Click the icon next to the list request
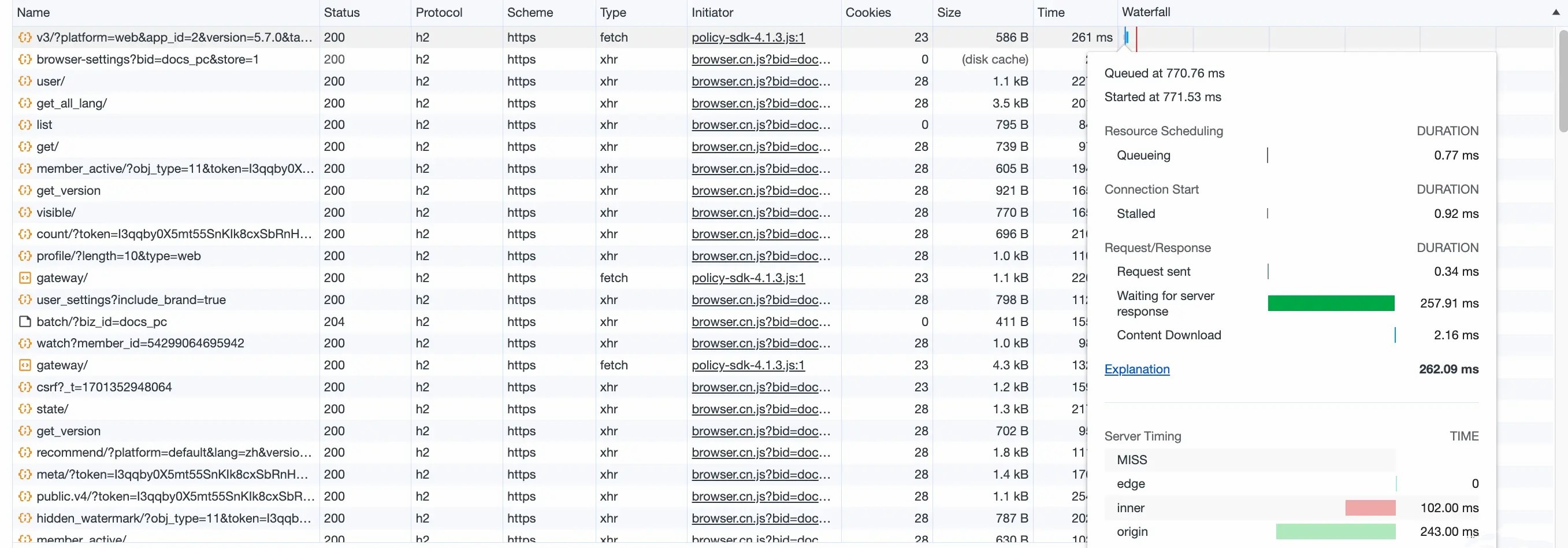The width and height of the screenshot is (1568, 548). 24,125
